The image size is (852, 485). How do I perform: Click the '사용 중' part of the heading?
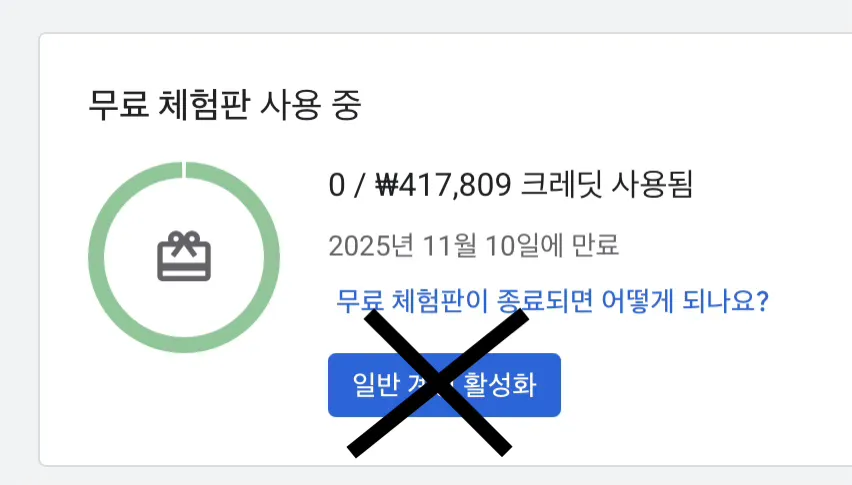click(311, 104)
